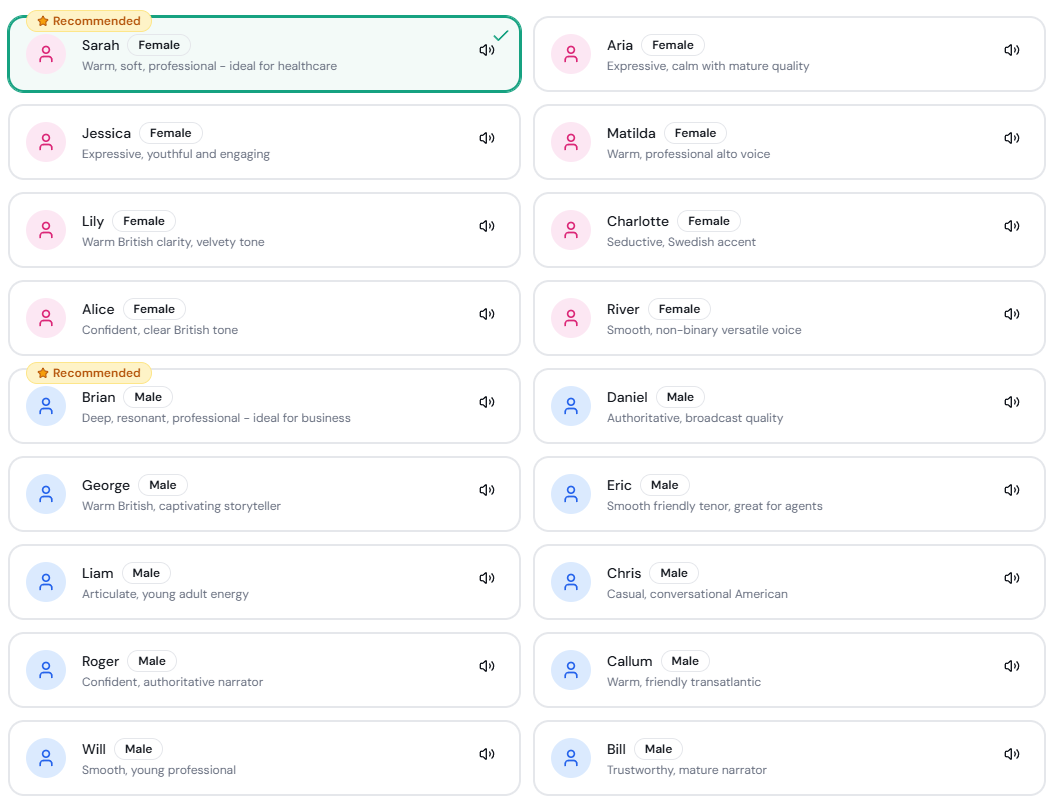Select the Matilda voice card
The height and width of the screenshot is (808, 1055).
coord(788,142)
